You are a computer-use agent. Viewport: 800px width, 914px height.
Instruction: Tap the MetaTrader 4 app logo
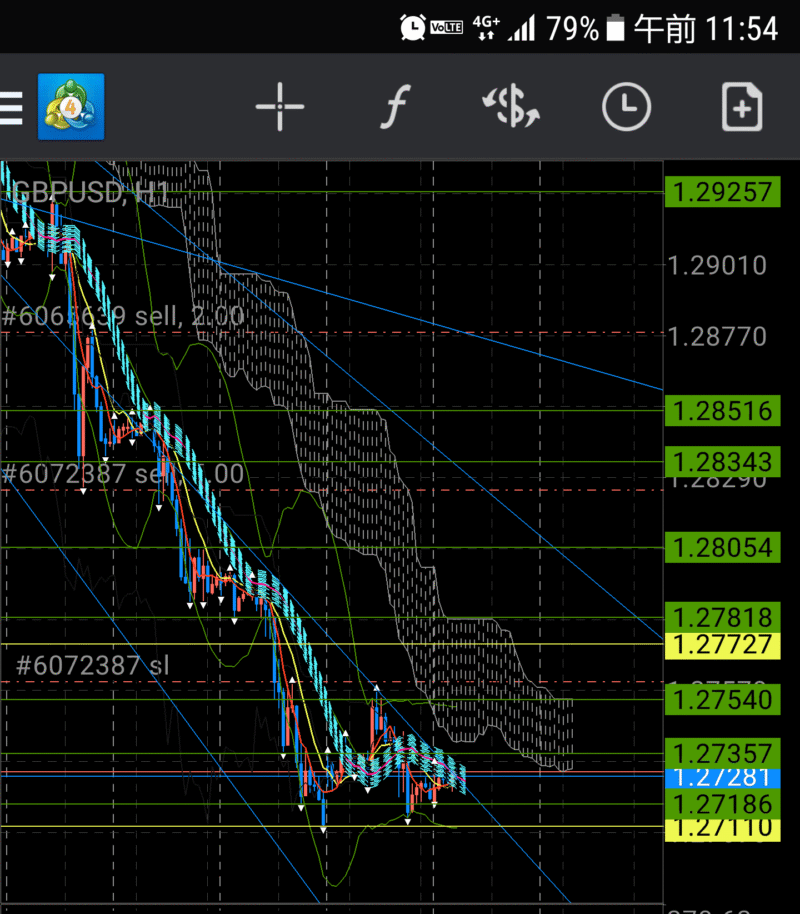tap(71, 107)
